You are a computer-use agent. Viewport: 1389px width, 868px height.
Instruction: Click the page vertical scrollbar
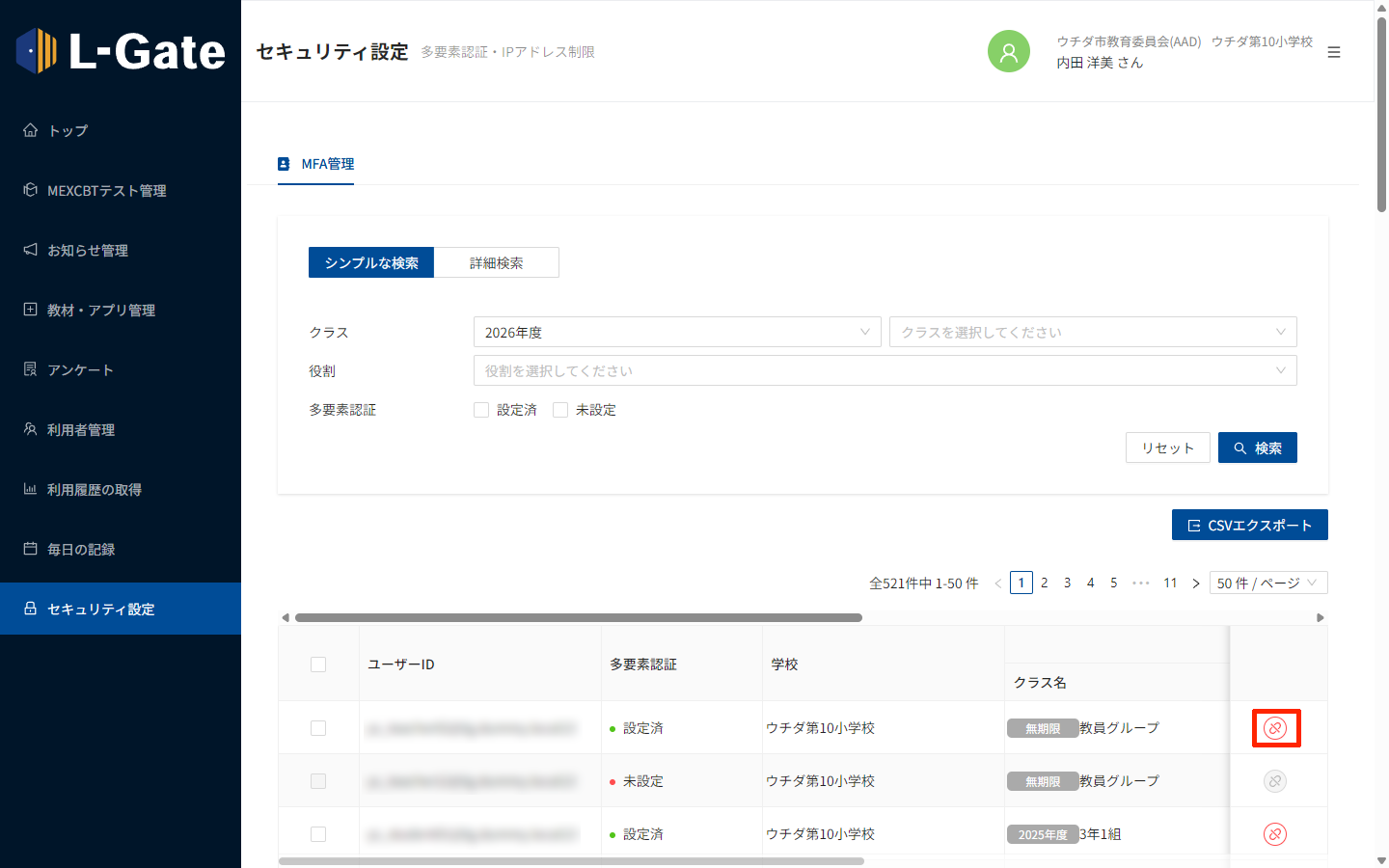(x=1381, y=114)
